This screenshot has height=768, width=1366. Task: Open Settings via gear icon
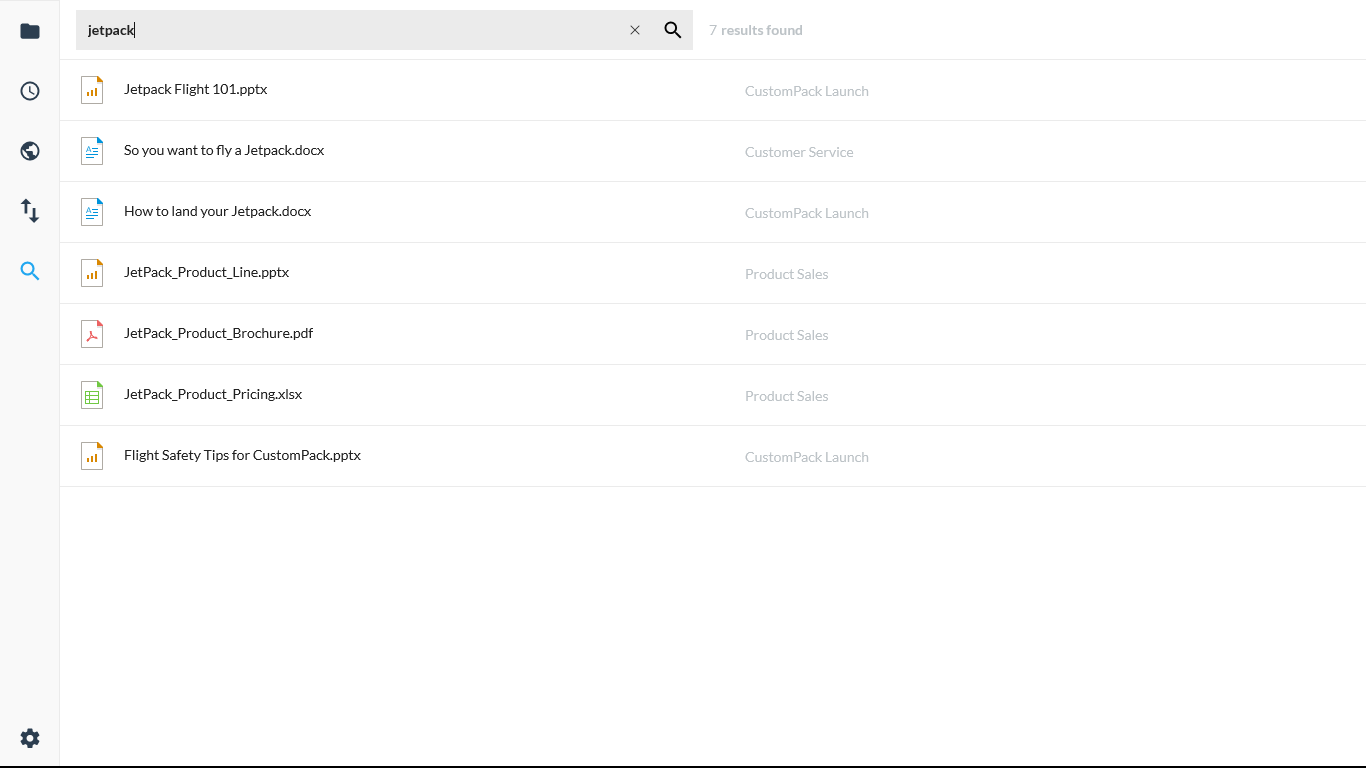29,738
